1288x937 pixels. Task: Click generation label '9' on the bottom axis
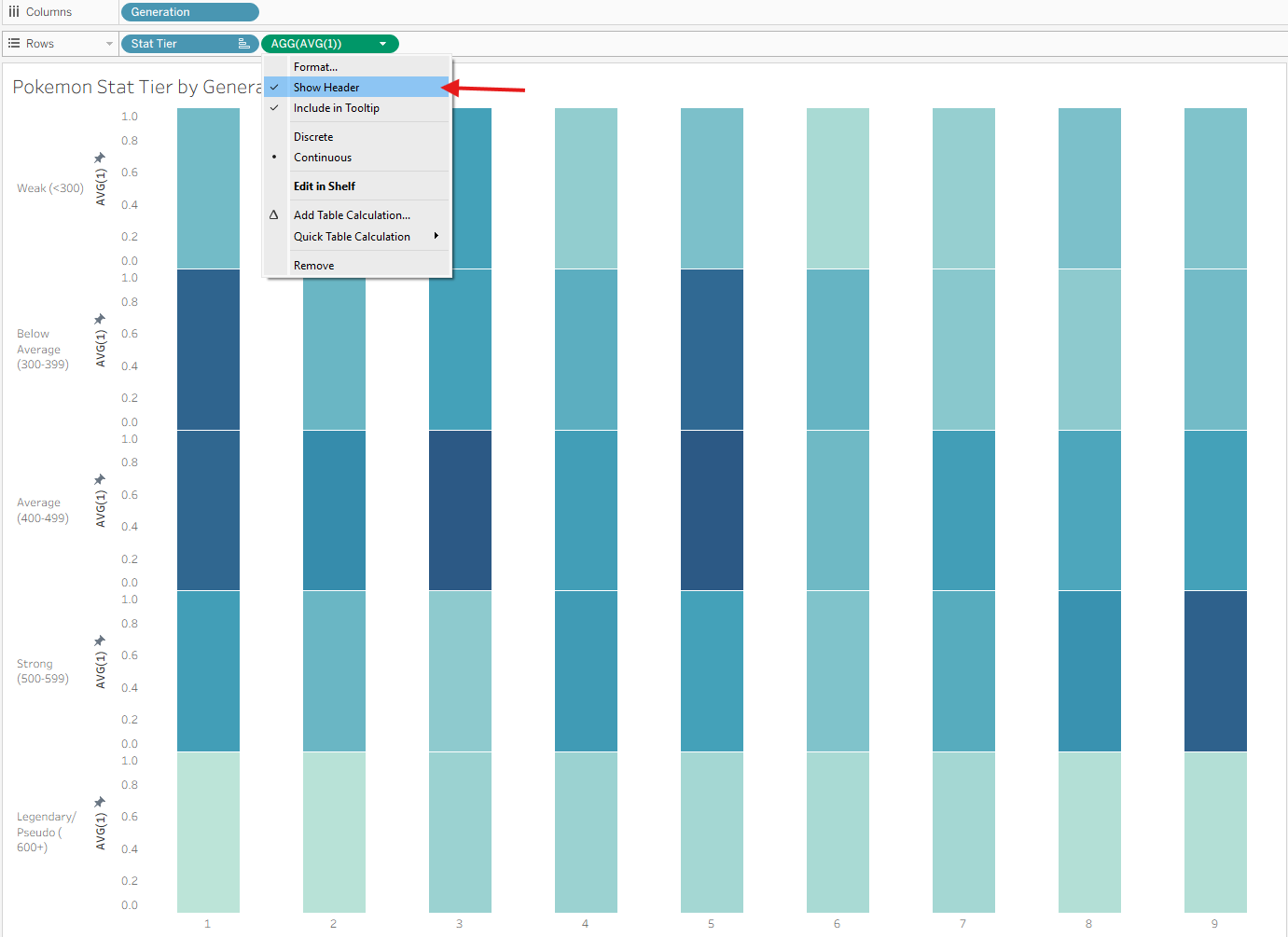click(x=1215, y=924)
